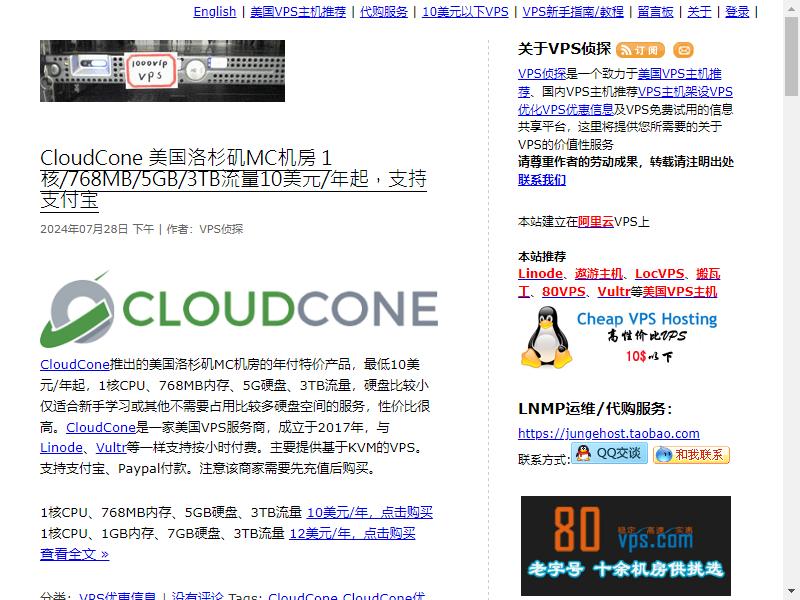Click the 和我联系 contact button
Image resolution: width=800 pixels, height=600 pixels.
[691, 455]
